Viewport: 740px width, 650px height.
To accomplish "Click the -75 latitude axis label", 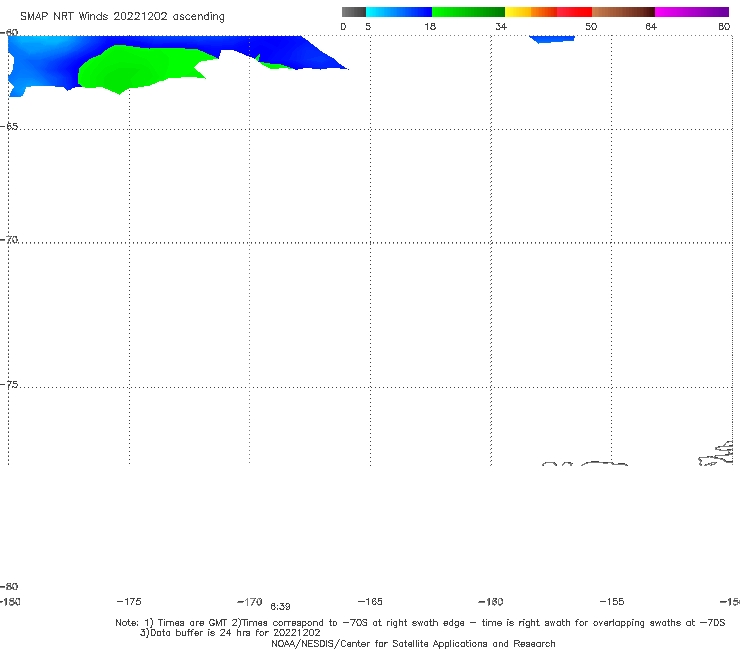I will point(9,385).
